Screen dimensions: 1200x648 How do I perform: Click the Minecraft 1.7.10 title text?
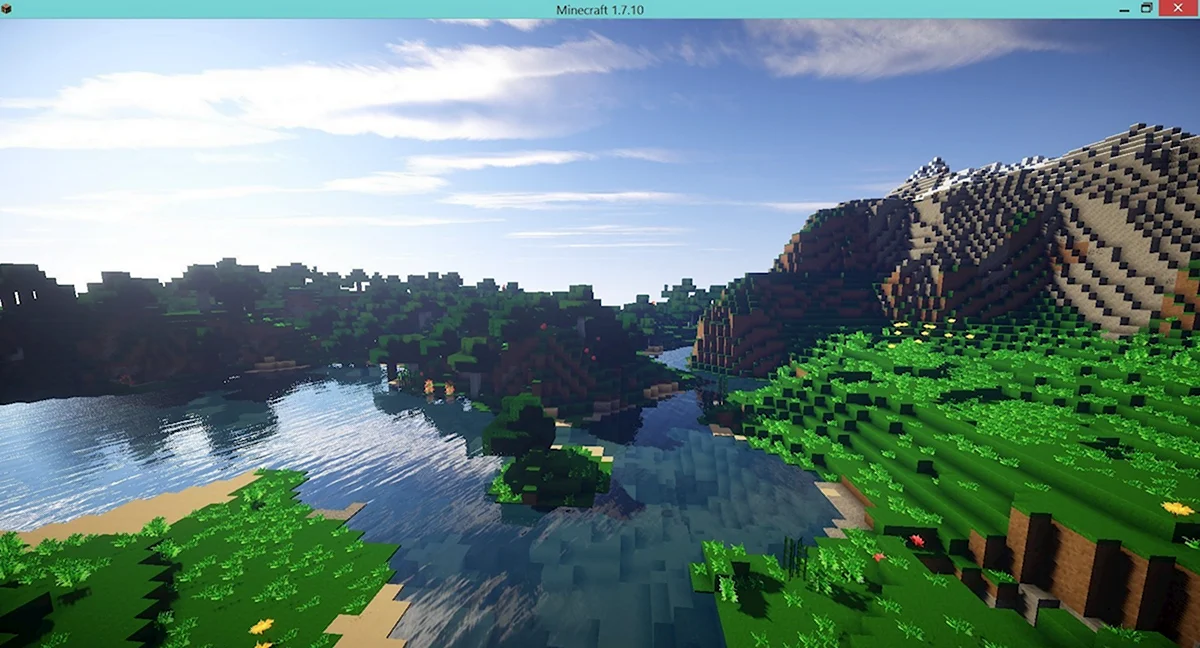click(600, 9)
